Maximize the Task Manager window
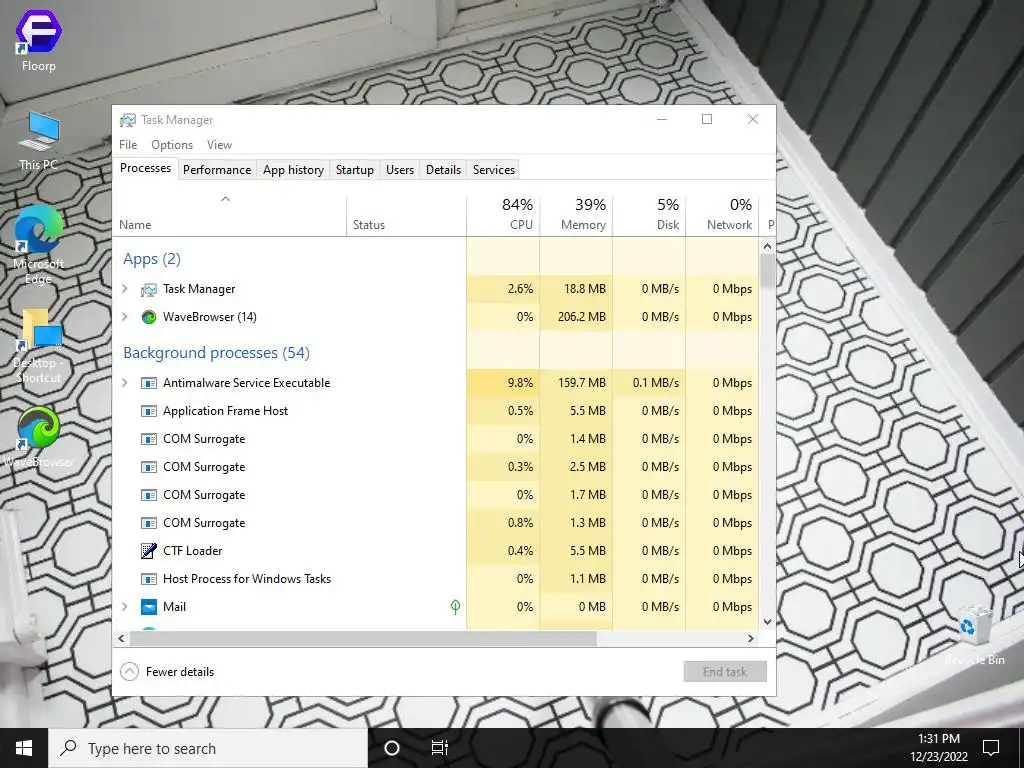The height and width of the screenshot is (768, 1024). click(707, 119)
